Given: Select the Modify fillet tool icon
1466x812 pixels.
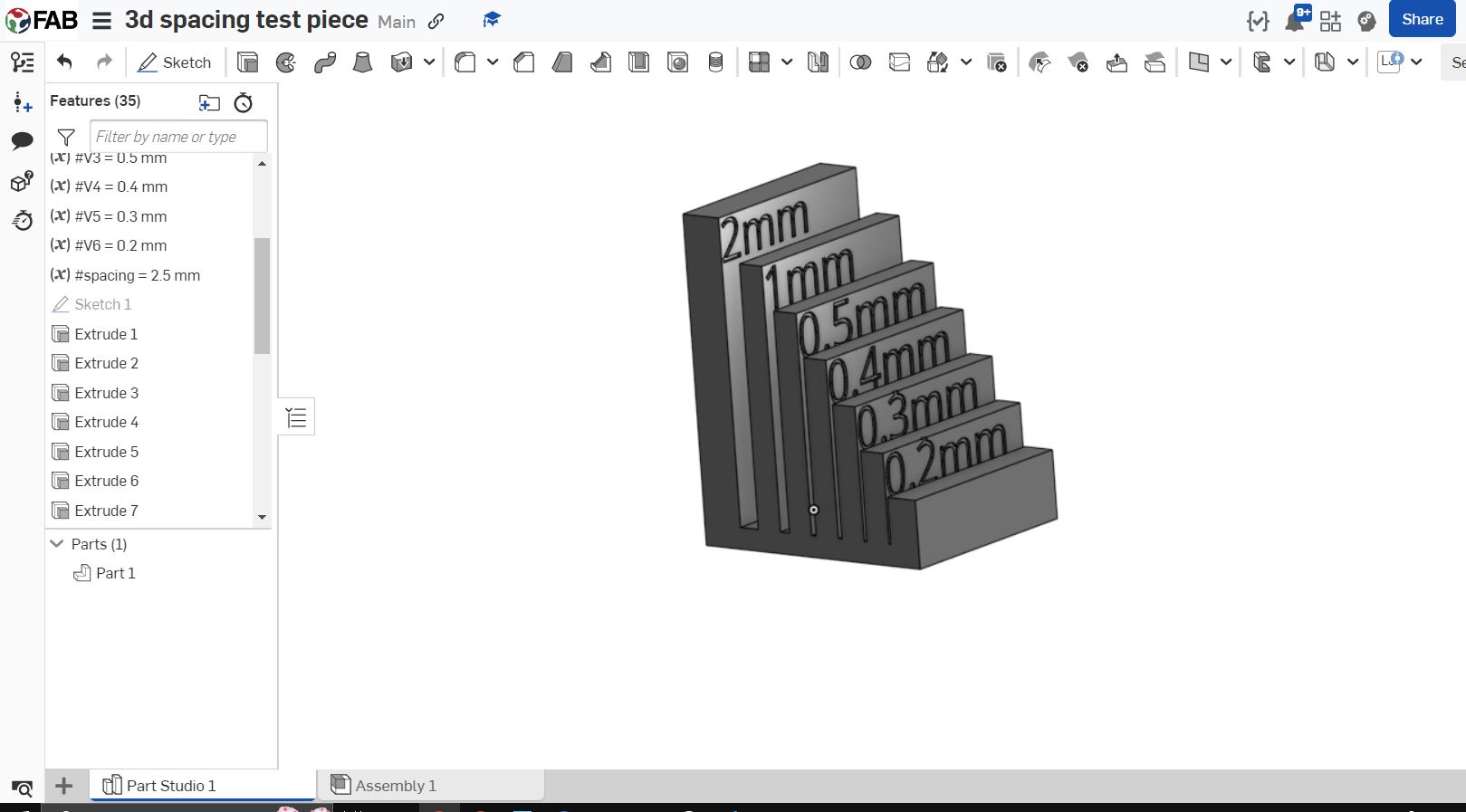Looking at the screenshot, I should (x=1040, y=62).
